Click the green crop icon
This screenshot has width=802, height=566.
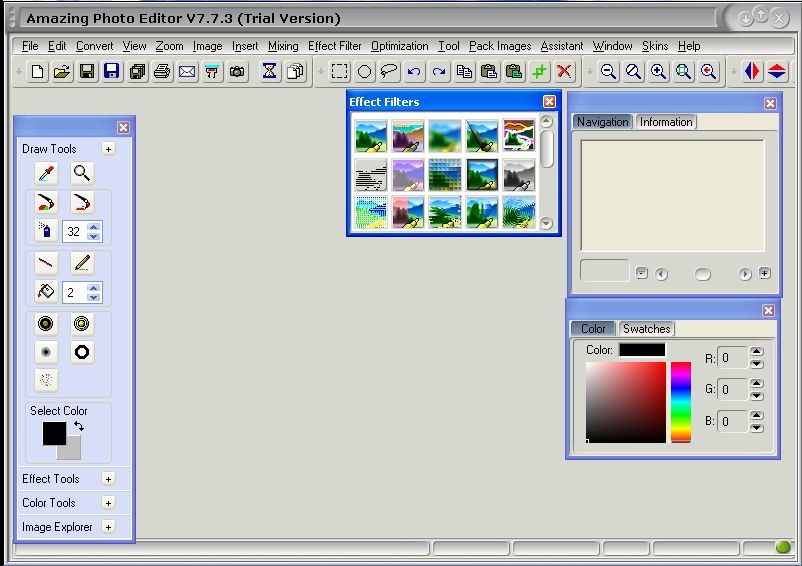point(539,72)
